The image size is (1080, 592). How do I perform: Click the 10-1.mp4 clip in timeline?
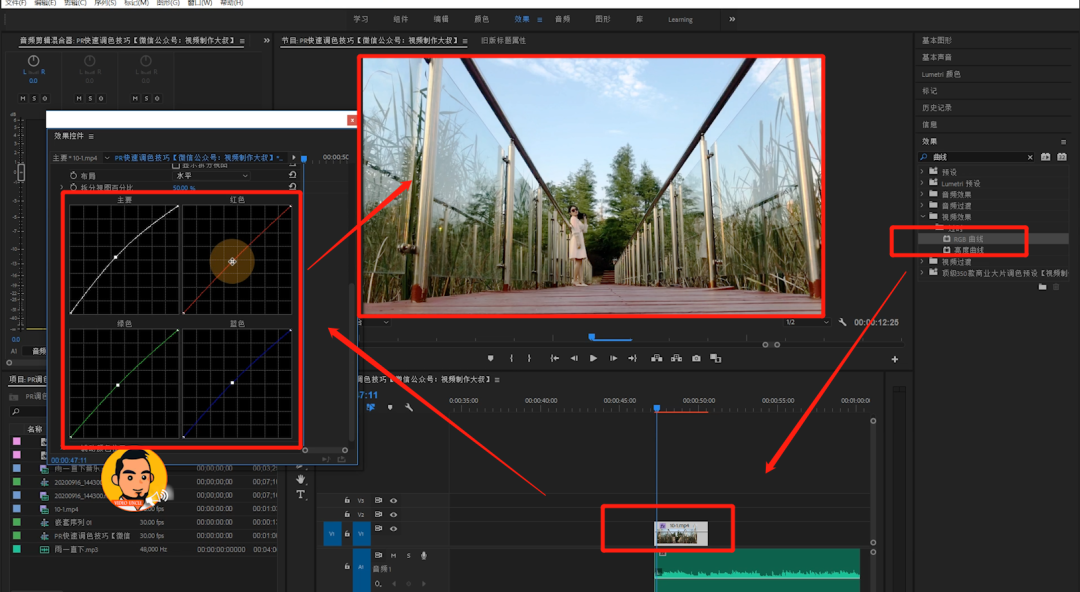tap(681, 533)
